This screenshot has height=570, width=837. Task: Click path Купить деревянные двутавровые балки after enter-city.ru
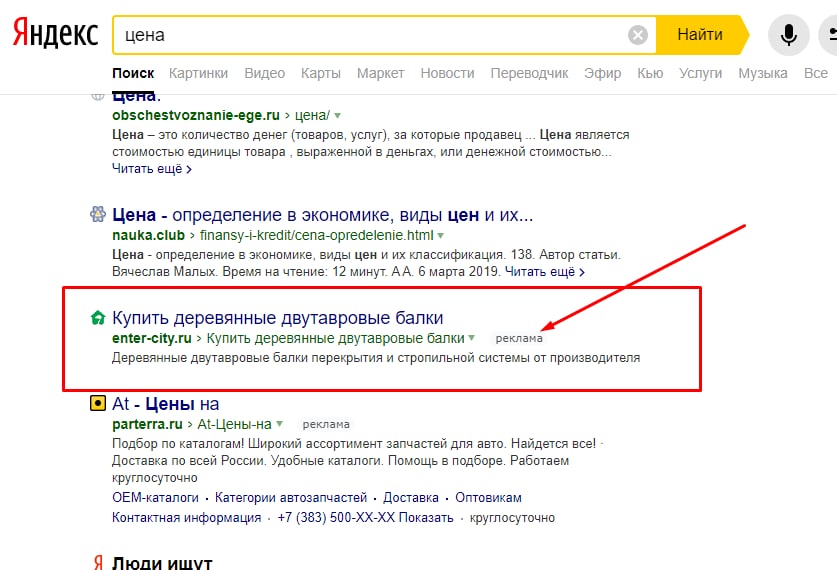[335, 338]
